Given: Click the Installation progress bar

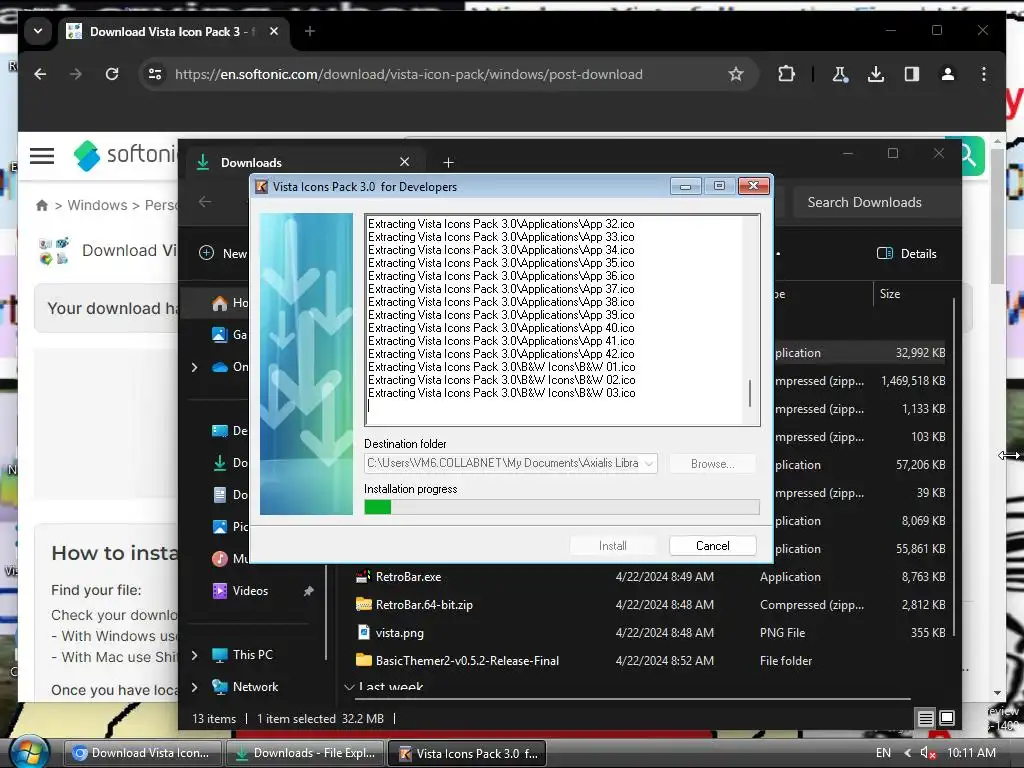Looking at the screenshot, I should click(x=562, y=507).
